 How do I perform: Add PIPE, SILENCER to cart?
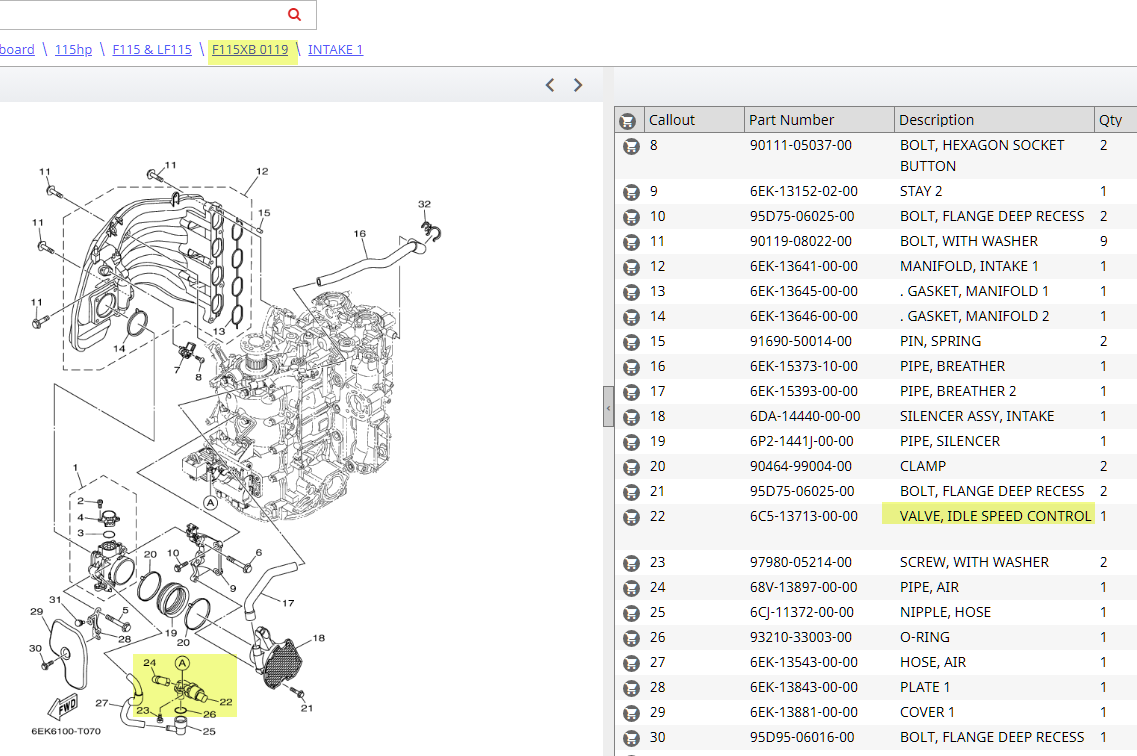632,442
